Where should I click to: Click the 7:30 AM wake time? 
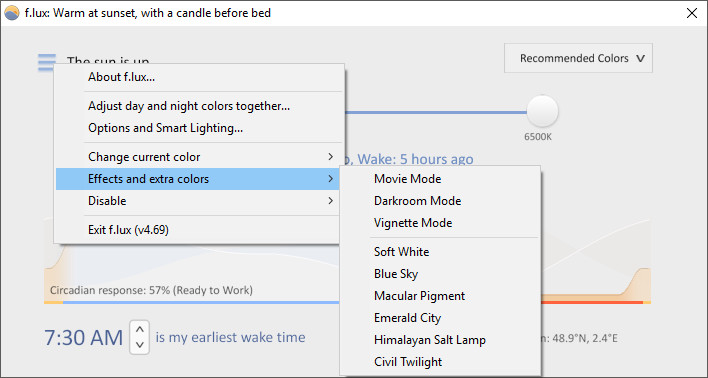(x=84, y=337)
